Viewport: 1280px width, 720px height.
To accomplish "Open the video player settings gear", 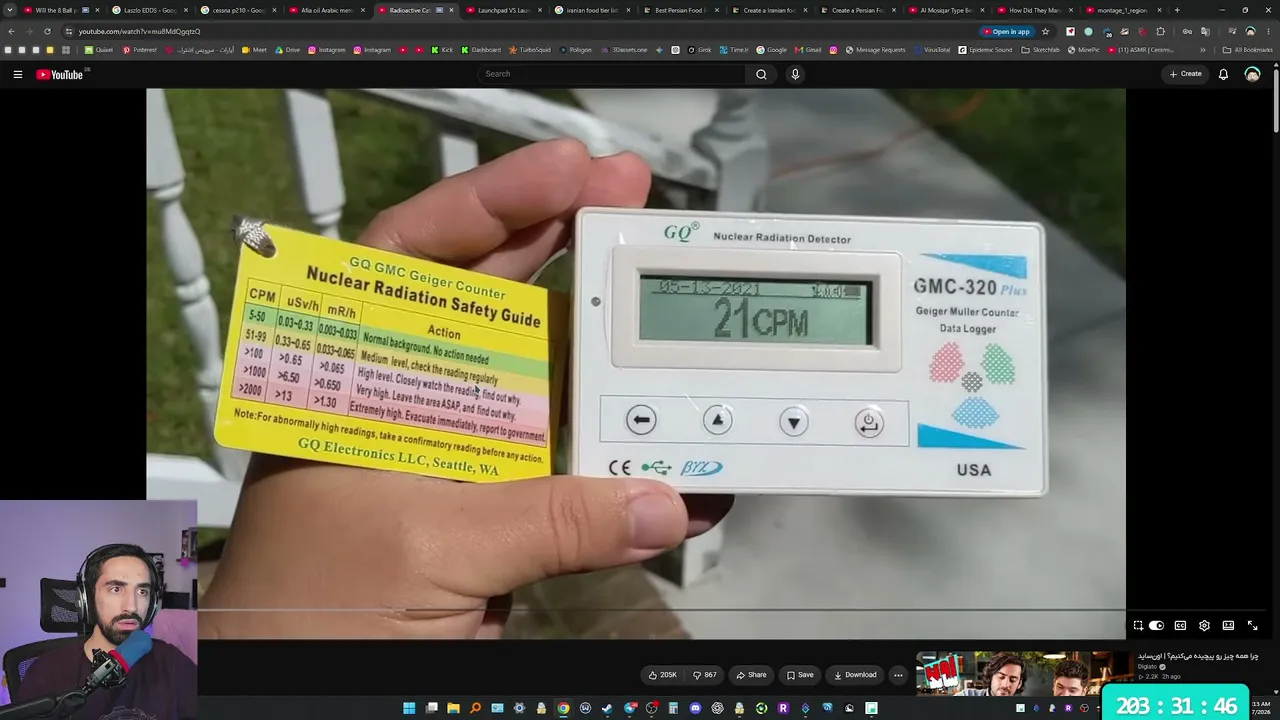I will pos(1204,626).
